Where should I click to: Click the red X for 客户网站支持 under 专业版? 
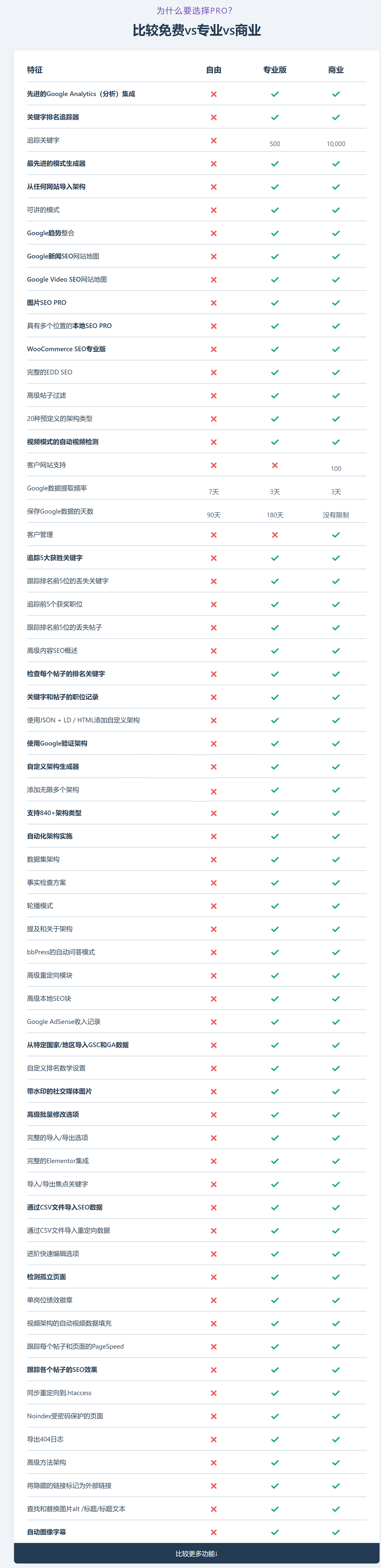point(275,465)
